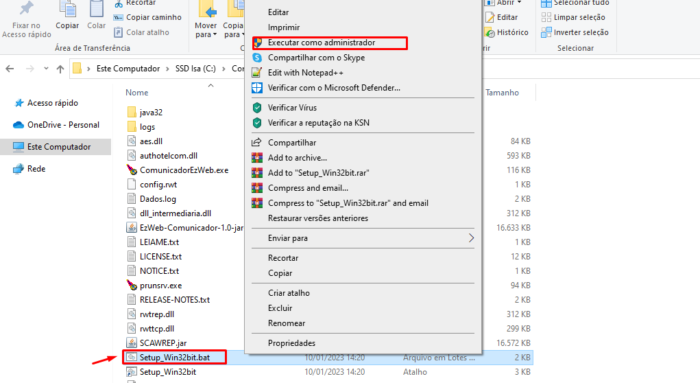The image size is (700, 383).
Task: Click Fixar no Acesso rápido pin icon
Action: [x=26, y=9]
